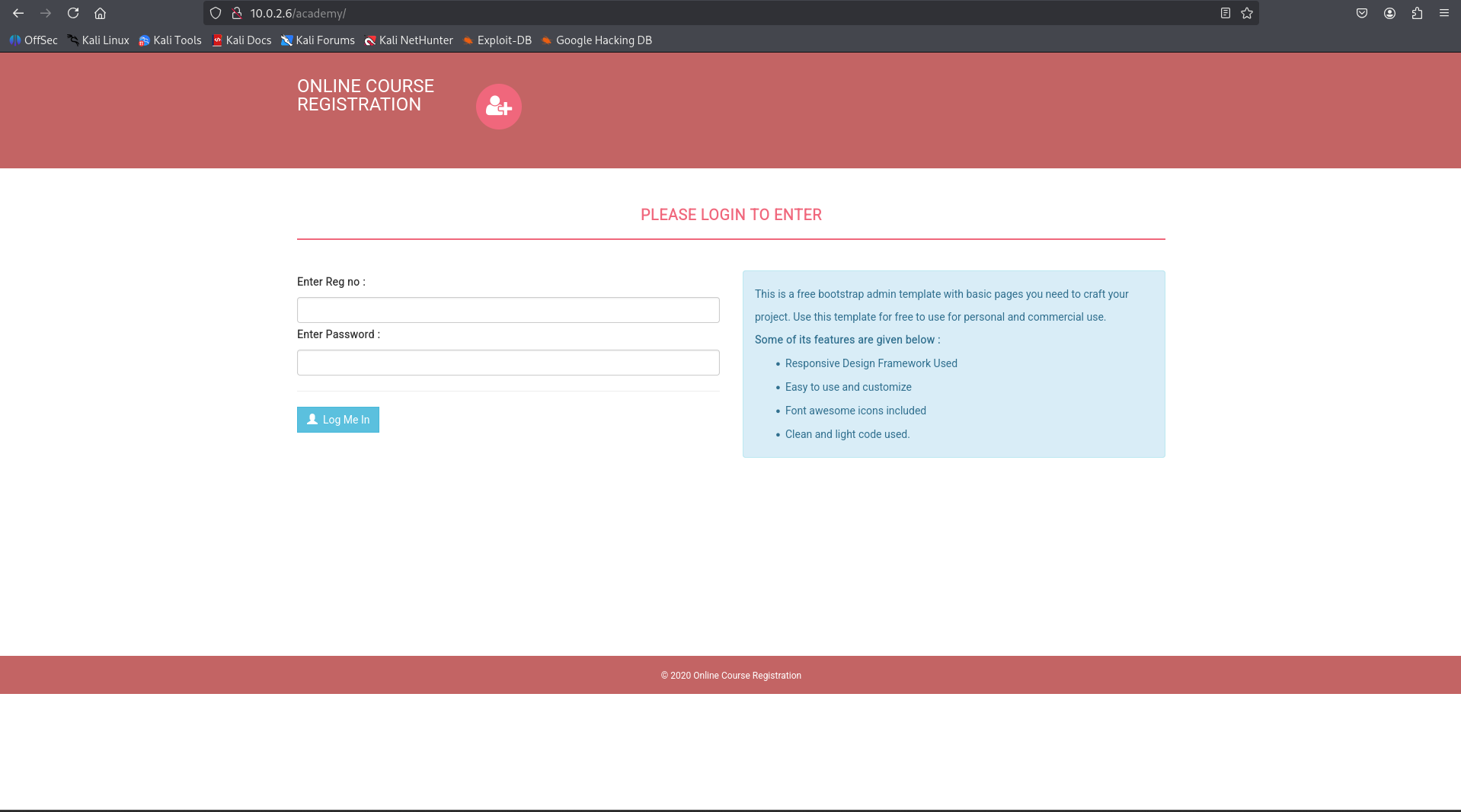This screenshot has width=1461, height=812.
Task: Open the Kali Docs bookmark
Action: click(x=241, y=40)
